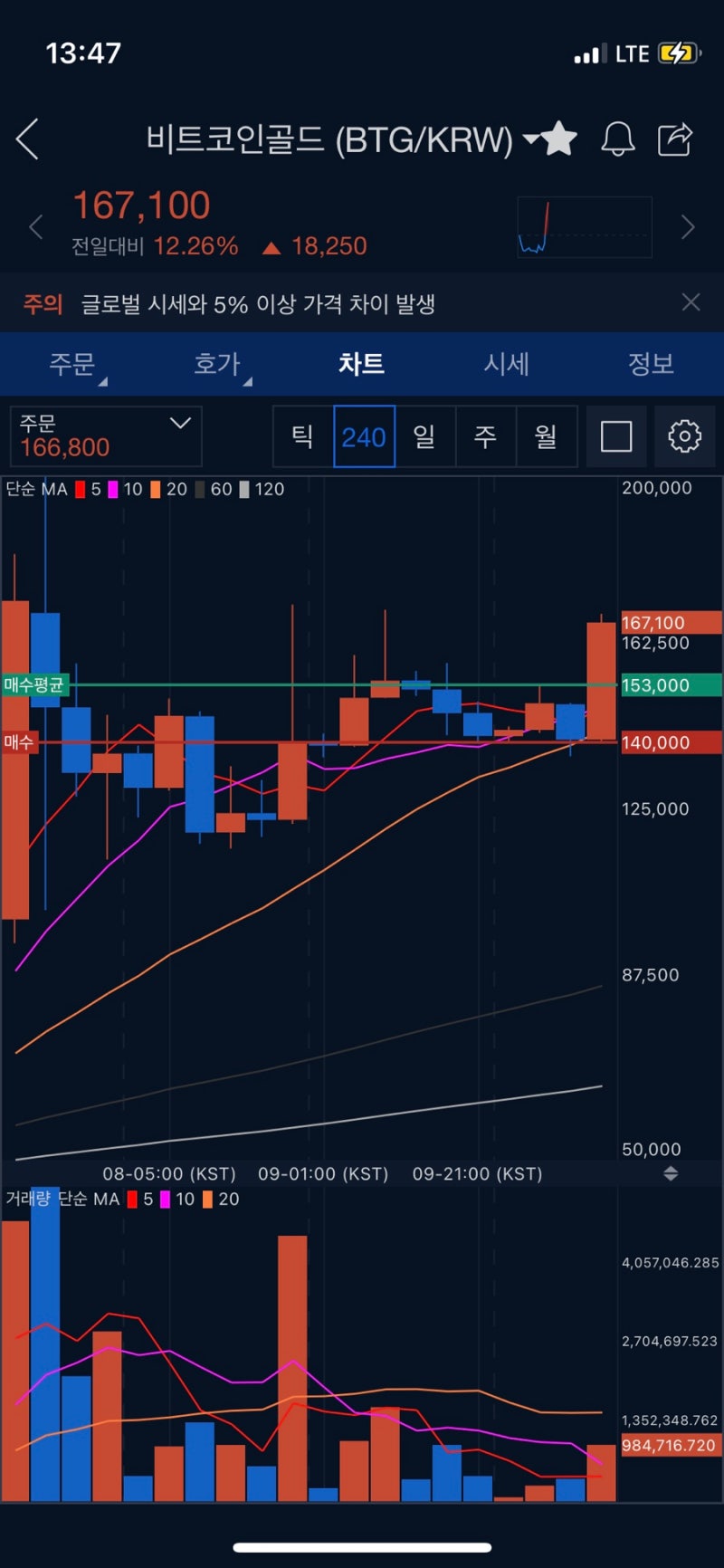Tap the 984,716.720 volume tag
The width and height of the screenshot is (724, 1568).
click(x=671, y=1446)
